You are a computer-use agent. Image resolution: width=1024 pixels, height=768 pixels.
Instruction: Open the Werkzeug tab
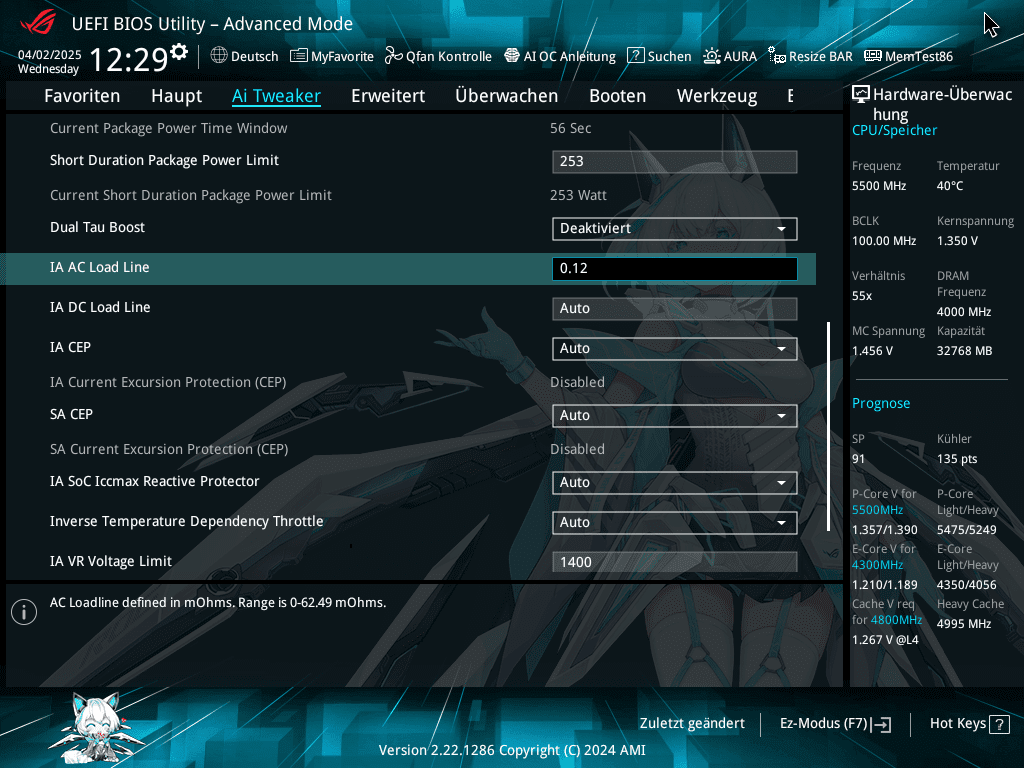coord(717,96)
